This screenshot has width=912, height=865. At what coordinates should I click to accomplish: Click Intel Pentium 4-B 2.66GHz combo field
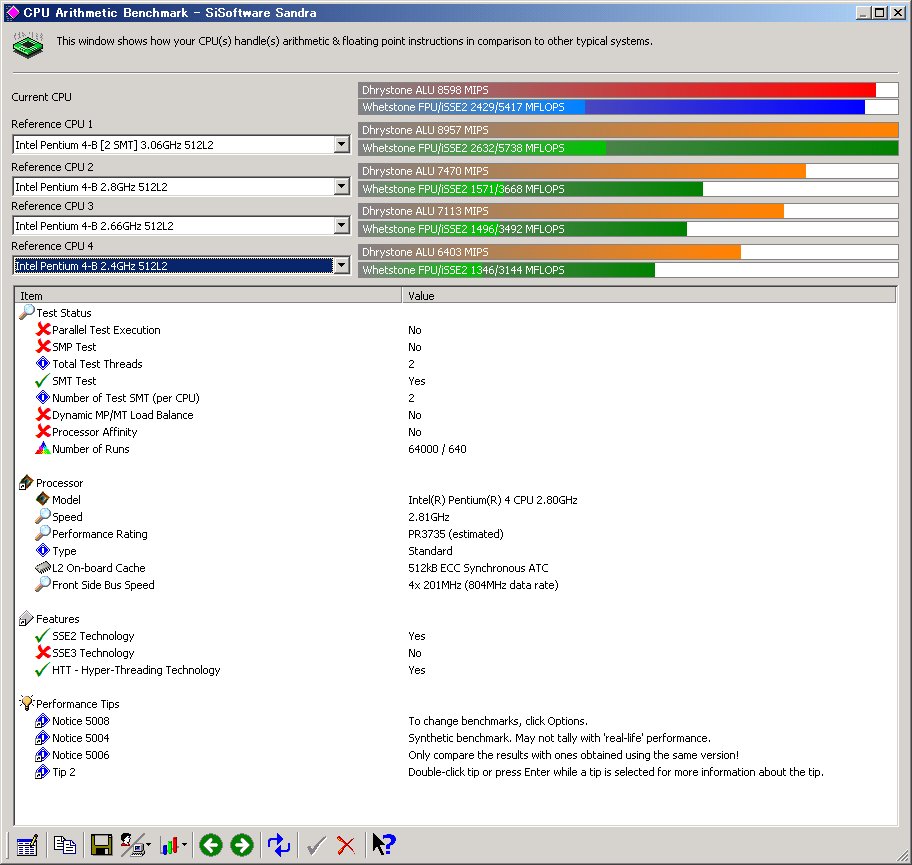pyautogui.click(x=181, y=225)
